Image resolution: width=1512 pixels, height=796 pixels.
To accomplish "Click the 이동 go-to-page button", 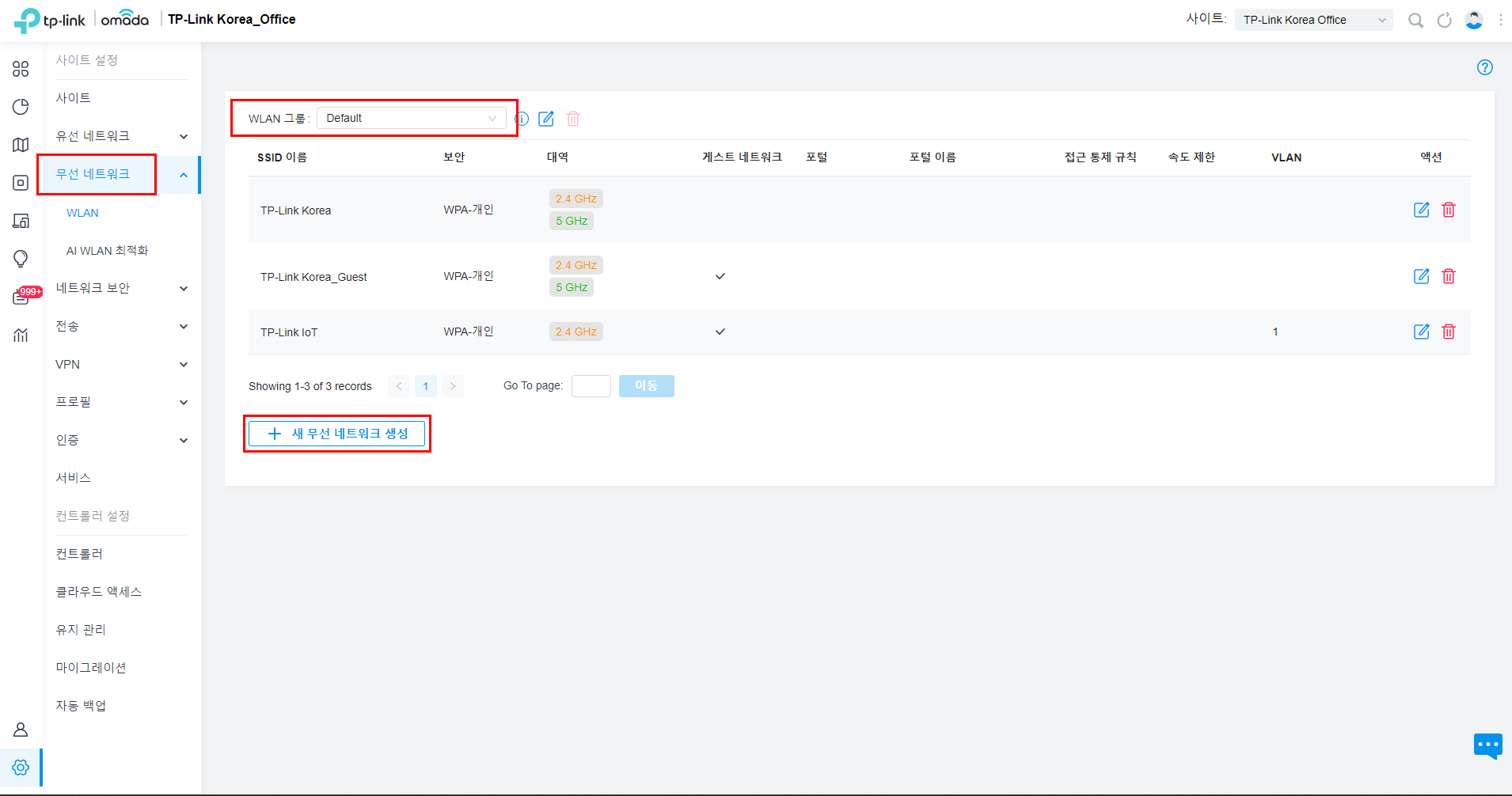I will pyautogui.click(x=647, y=386).
